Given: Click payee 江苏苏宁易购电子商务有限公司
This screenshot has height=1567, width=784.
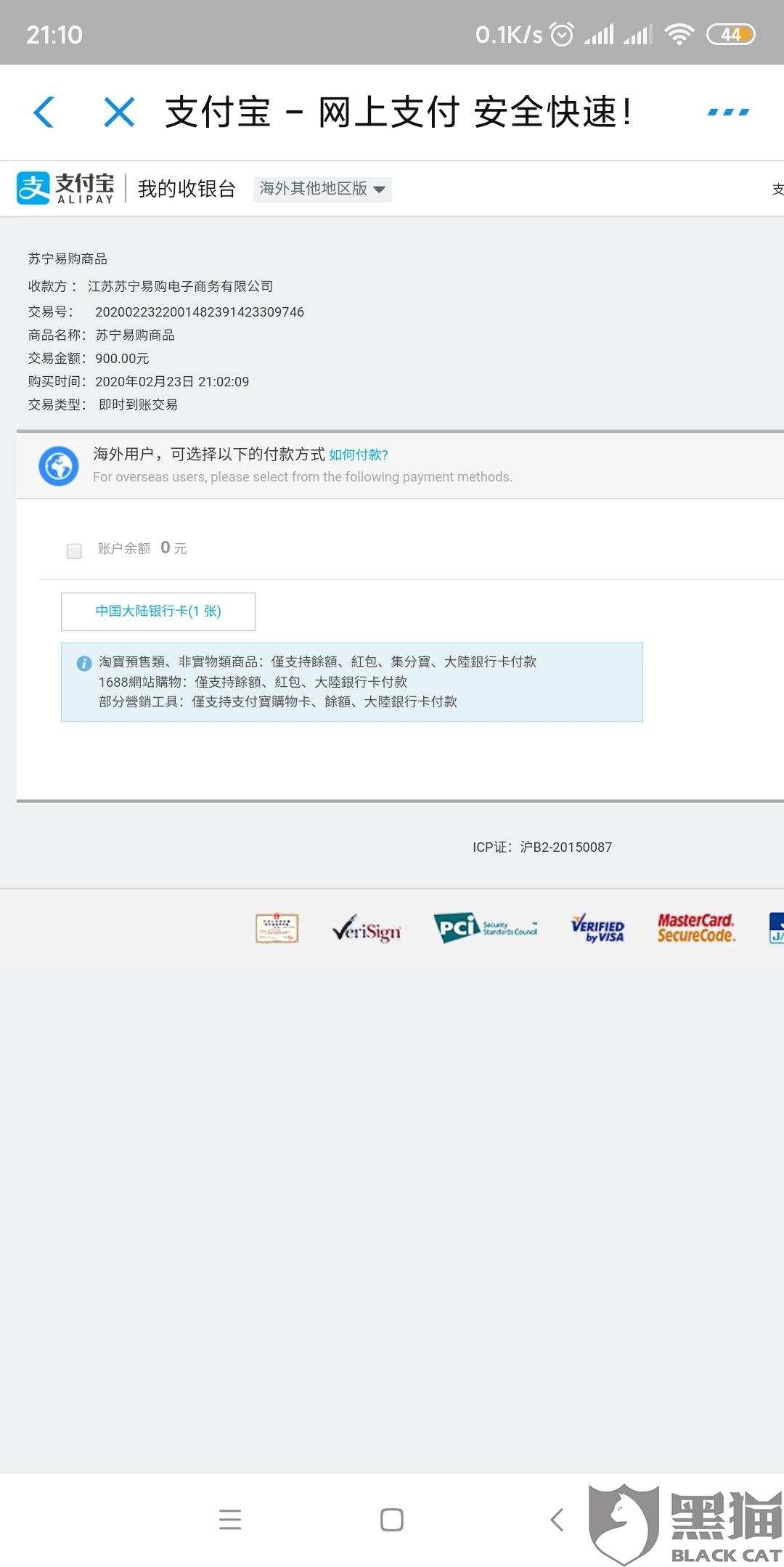Looking at the screenshot, I should (x=181, y=286).
